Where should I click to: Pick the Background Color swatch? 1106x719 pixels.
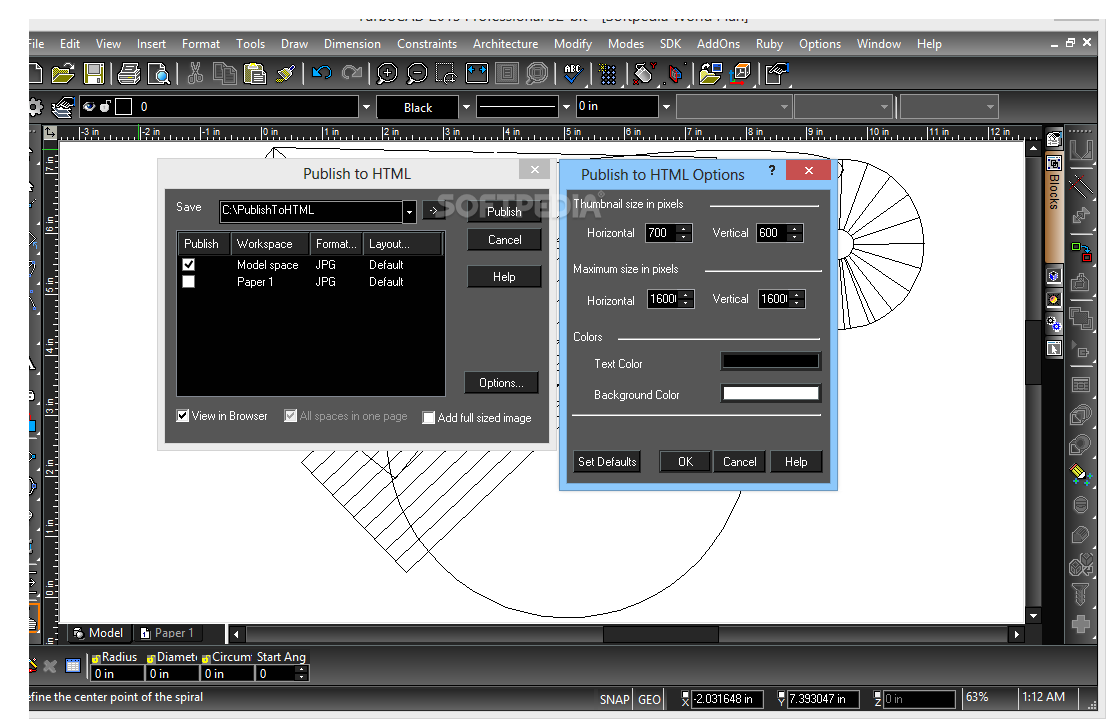(x=770, y=393)
